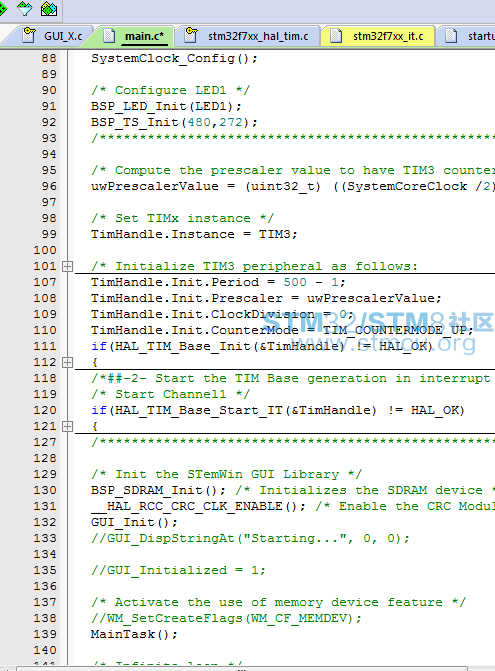
Task: Click TimHandle.Init.Period = 500 - 1; line
Action: (x=218, y=282)
